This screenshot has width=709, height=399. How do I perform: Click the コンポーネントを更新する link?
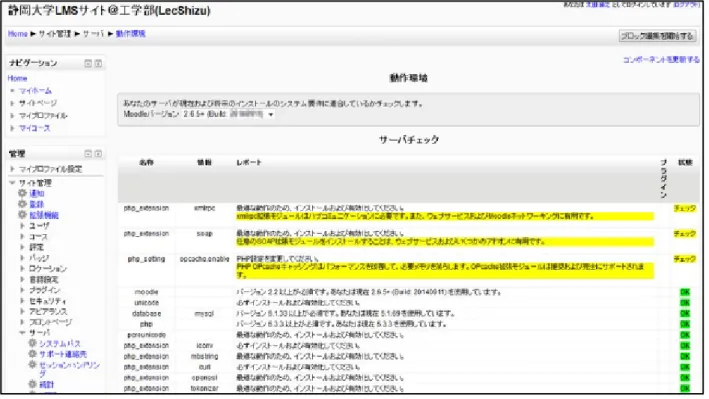point(661,60)
